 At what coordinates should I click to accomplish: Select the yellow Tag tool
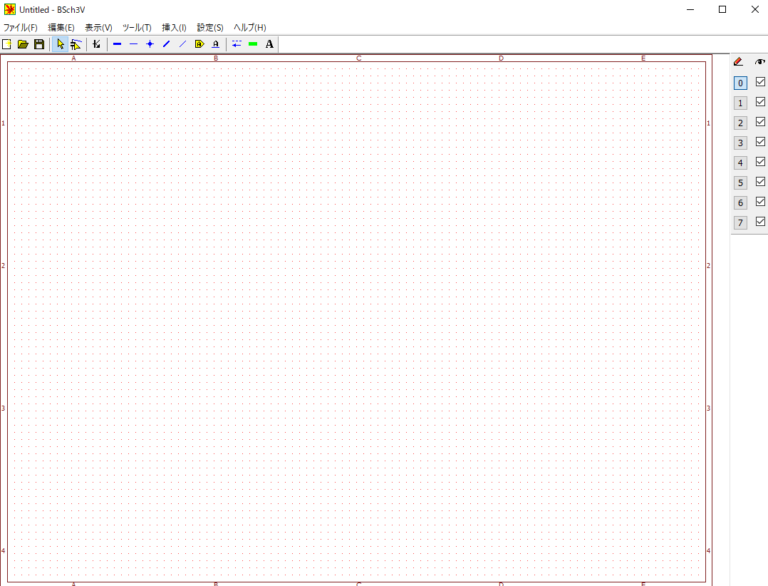pyautogui.click(x=199, y=44)
